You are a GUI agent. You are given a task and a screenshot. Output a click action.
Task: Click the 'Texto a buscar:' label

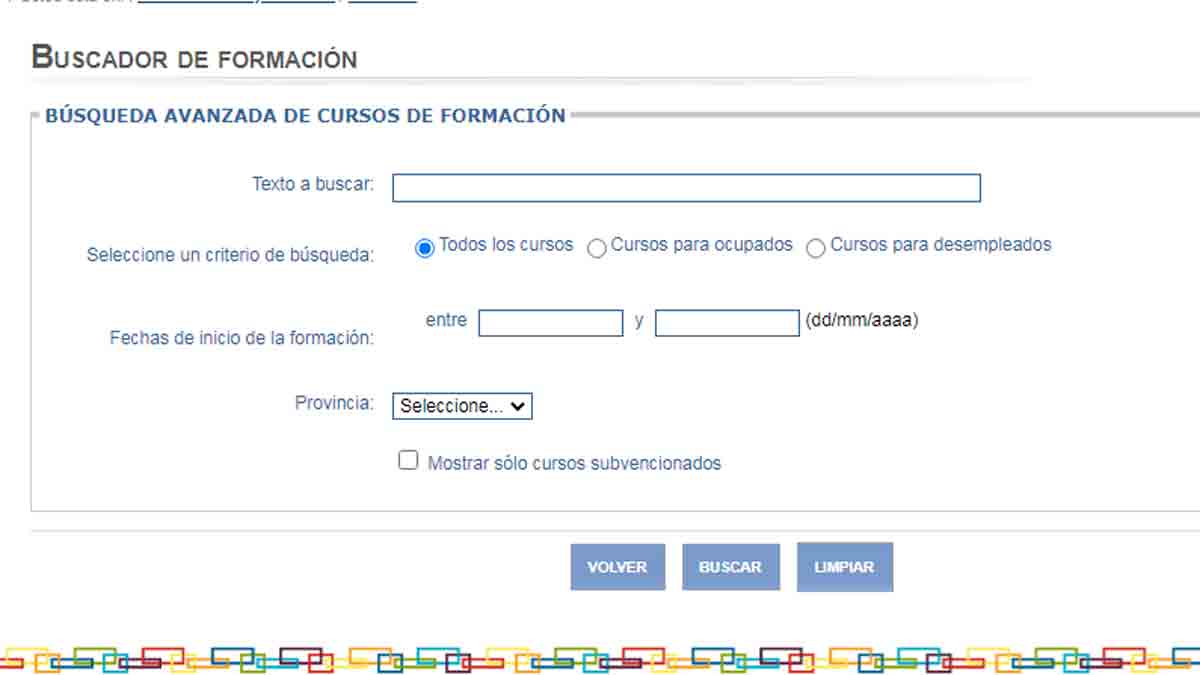tap(312, 185)
